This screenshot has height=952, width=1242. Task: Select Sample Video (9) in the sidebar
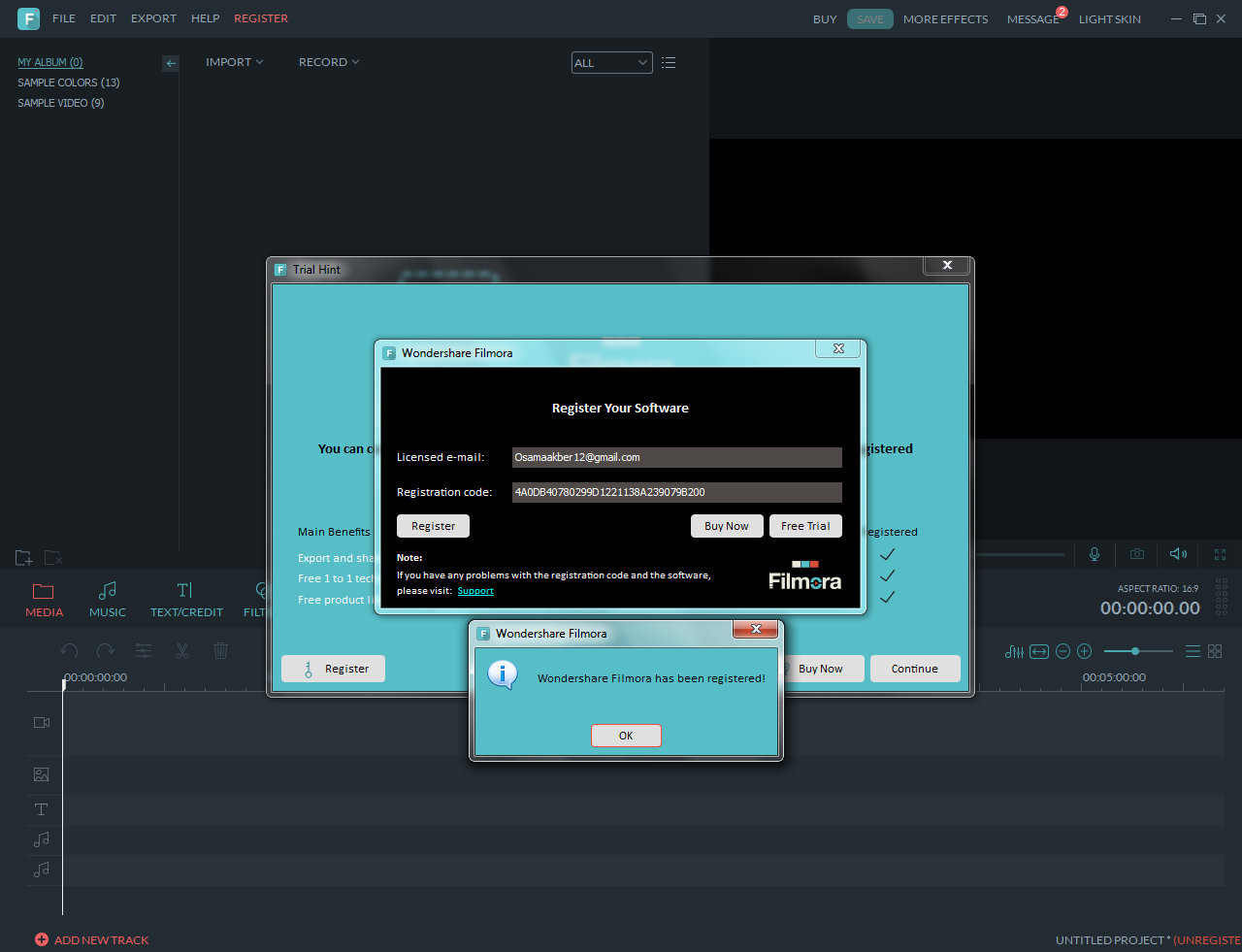pos(61,103)
